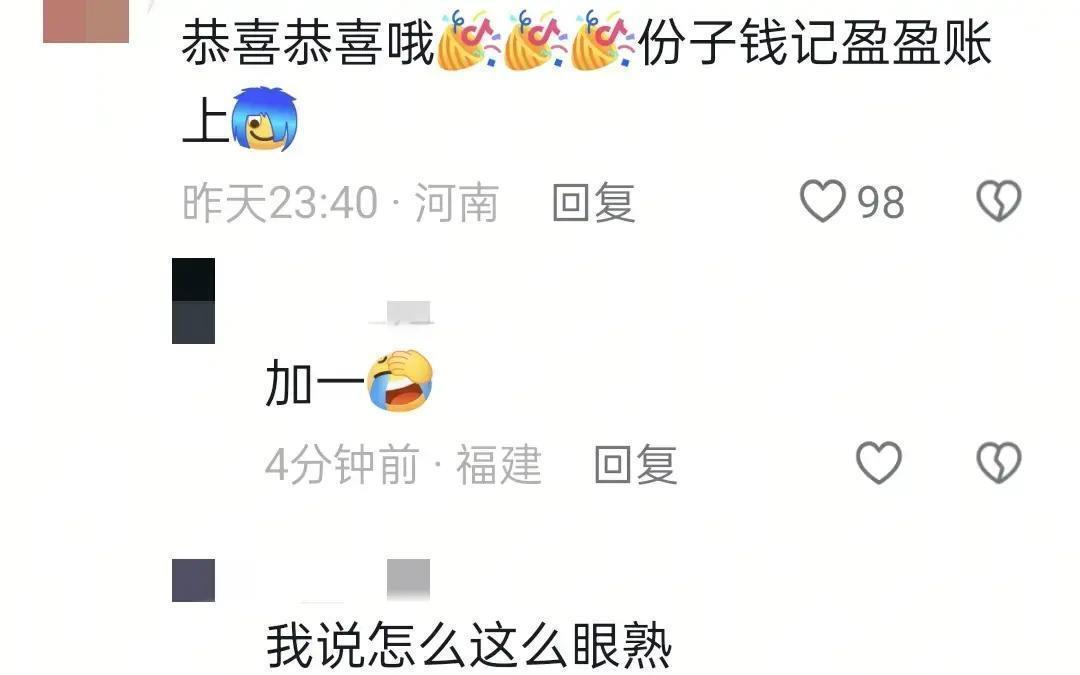
Task: Tap the 昨天23:40 · 河南 timestamp
Action: (x=340, y=203)
